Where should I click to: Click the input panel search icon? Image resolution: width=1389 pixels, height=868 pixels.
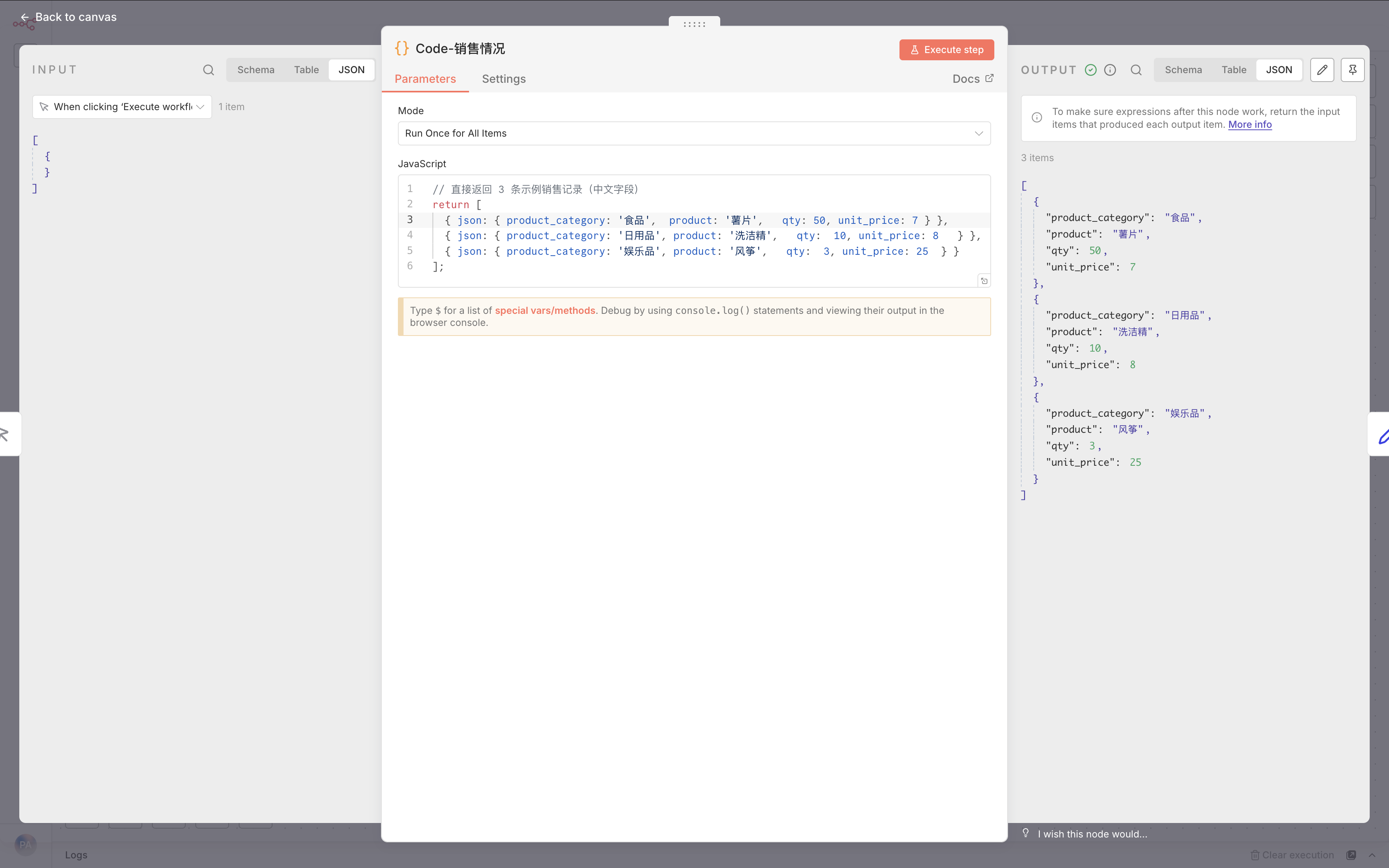tap(208, 70)
